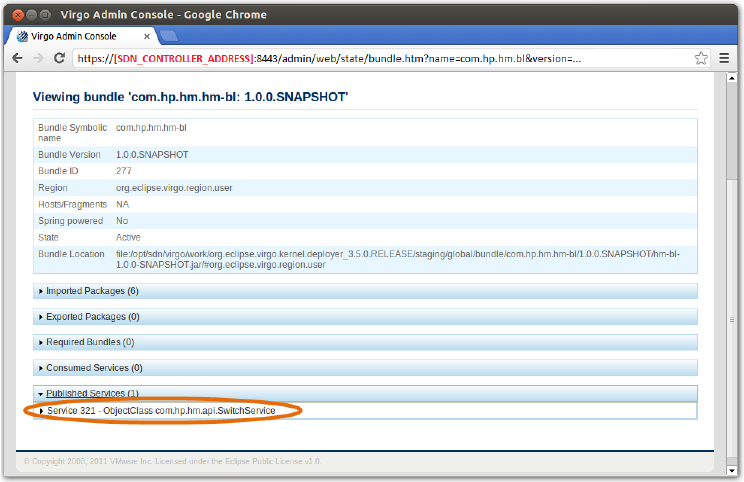Collapse the Published Services (1) section
The image size is (744, 482).
[x=92, y=394]
